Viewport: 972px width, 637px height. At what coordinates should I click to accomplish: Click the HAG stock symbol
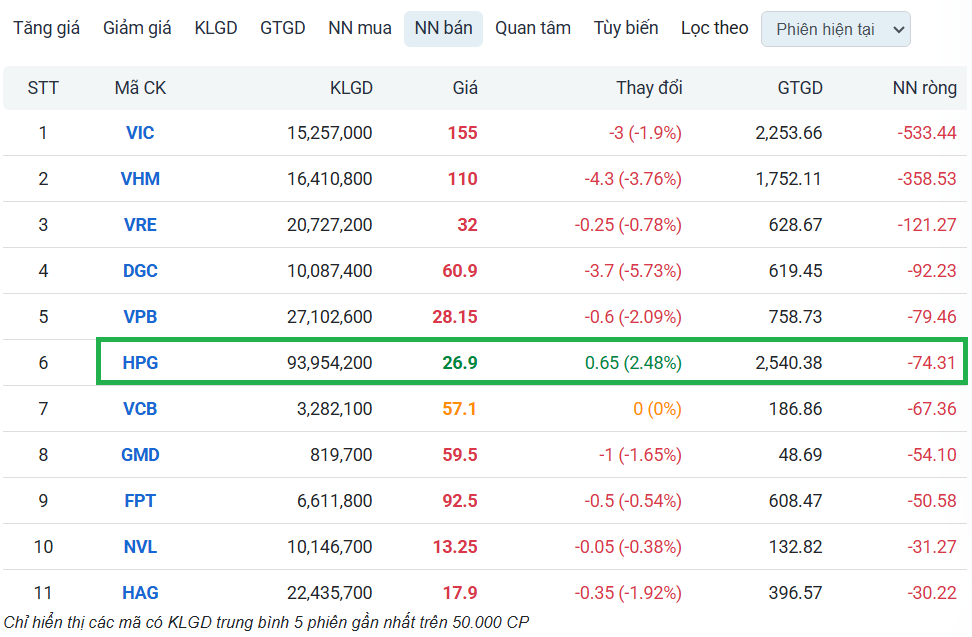click(140, 593)
